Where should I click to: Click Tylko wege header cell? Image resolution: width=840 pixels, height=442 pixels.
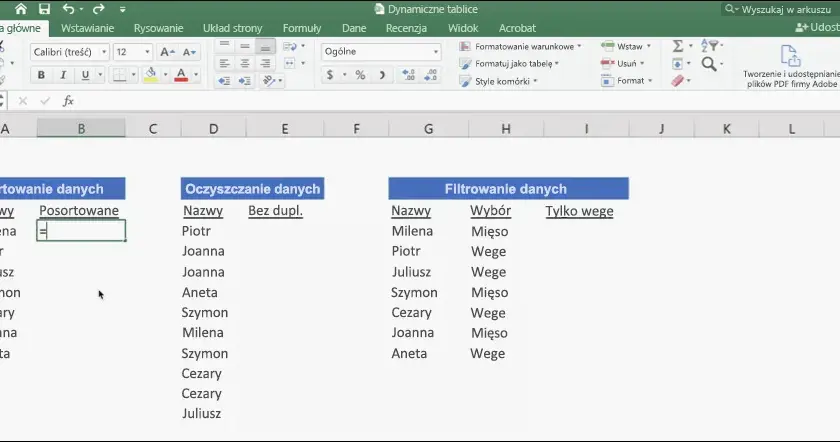pos(580,211)
